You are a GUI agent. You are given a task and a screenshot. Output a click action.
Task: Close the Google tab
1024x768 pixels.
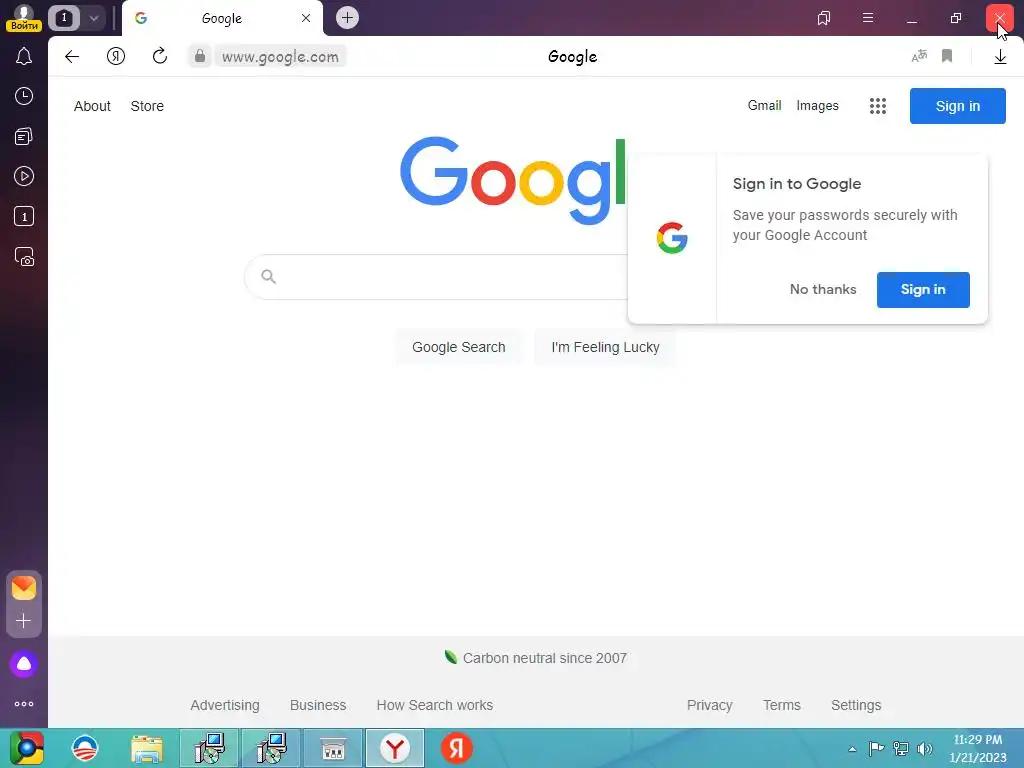[306, 18]
